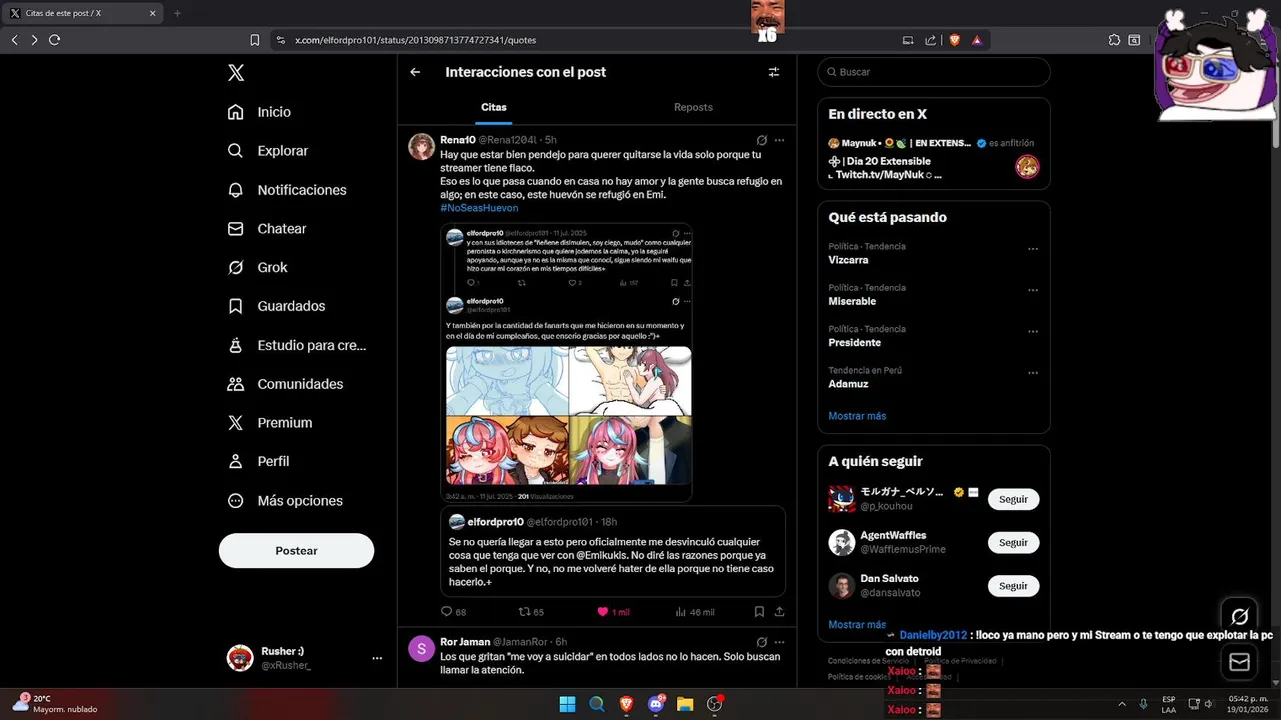Open quoted elfordpro10 post

coord(613,551)
